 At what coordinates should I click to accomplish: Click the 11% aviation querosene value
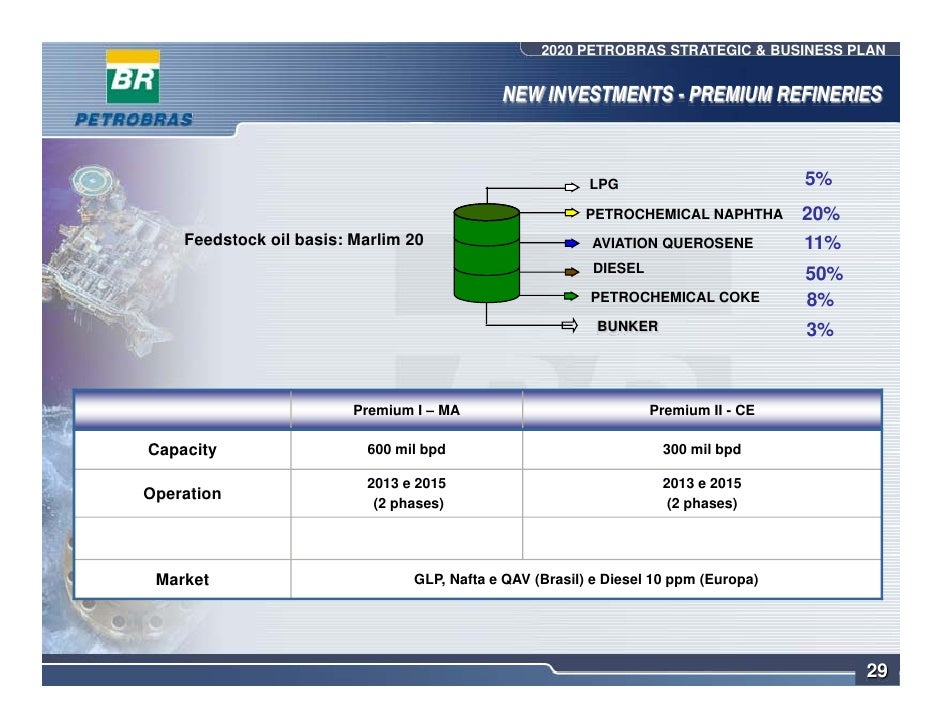822,243
